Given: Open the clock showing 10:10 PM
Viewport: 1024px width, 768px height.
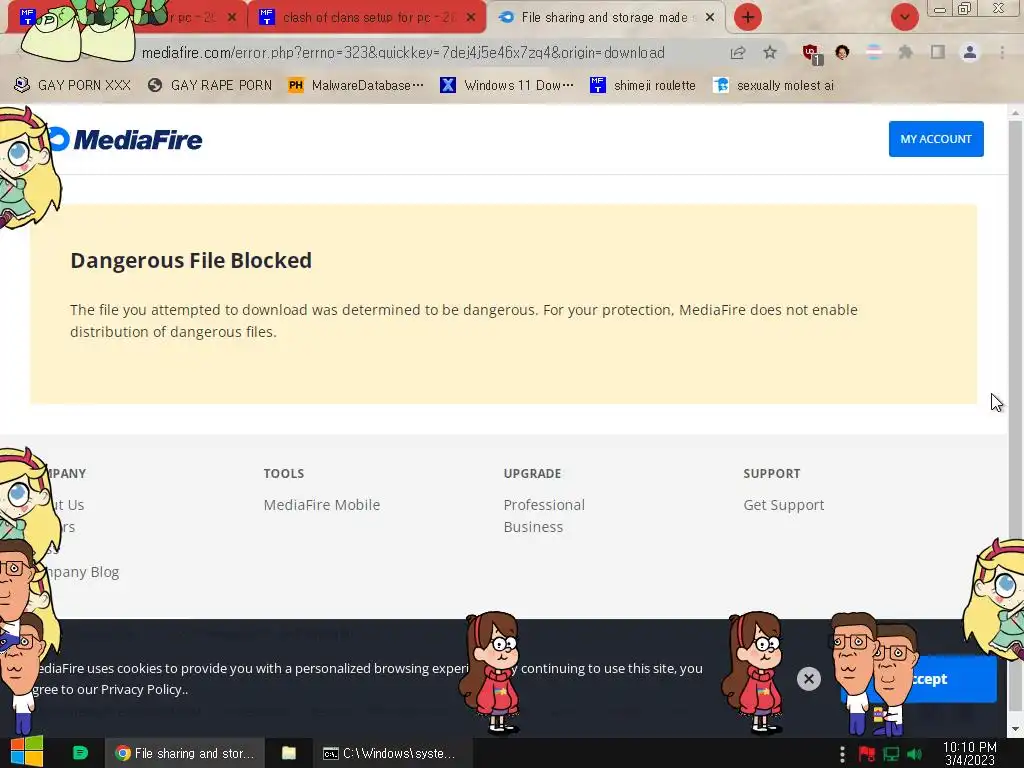Looking at the screenshot, I should [969, 753].
